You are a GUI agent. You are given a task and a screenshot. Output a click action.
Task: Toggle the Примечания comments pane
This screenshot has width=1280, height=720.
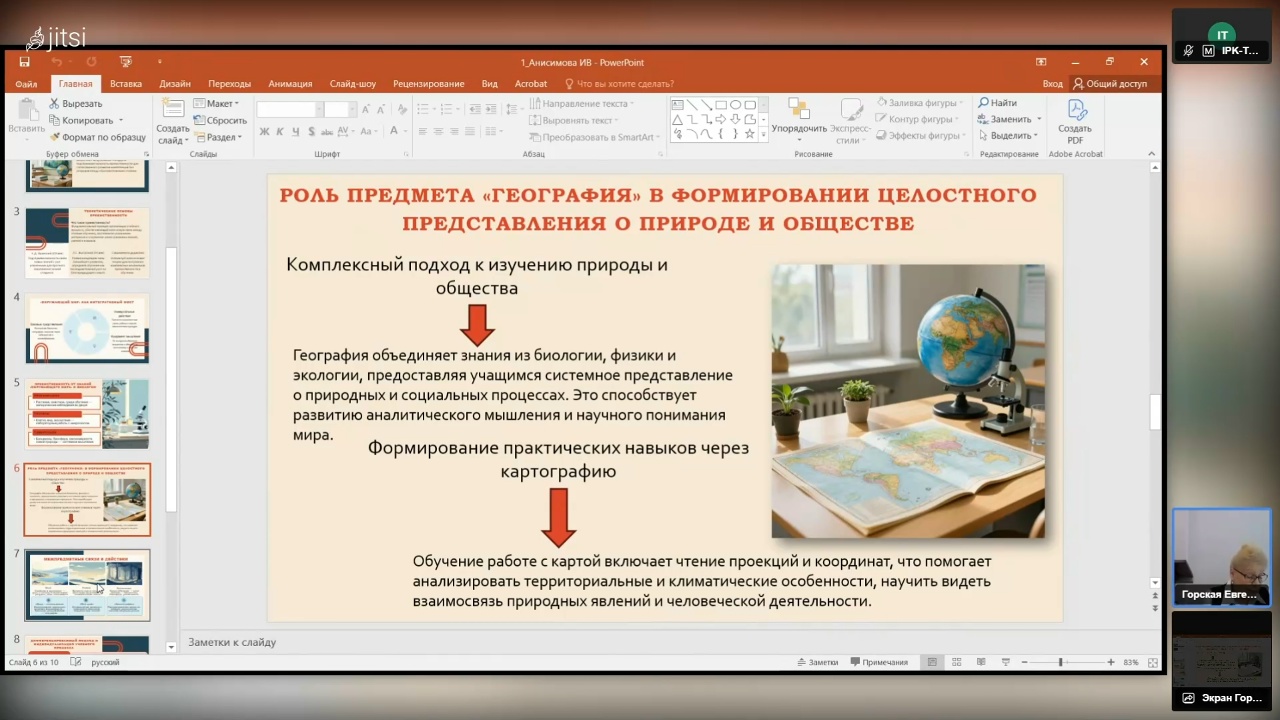(x=878, y=662)
